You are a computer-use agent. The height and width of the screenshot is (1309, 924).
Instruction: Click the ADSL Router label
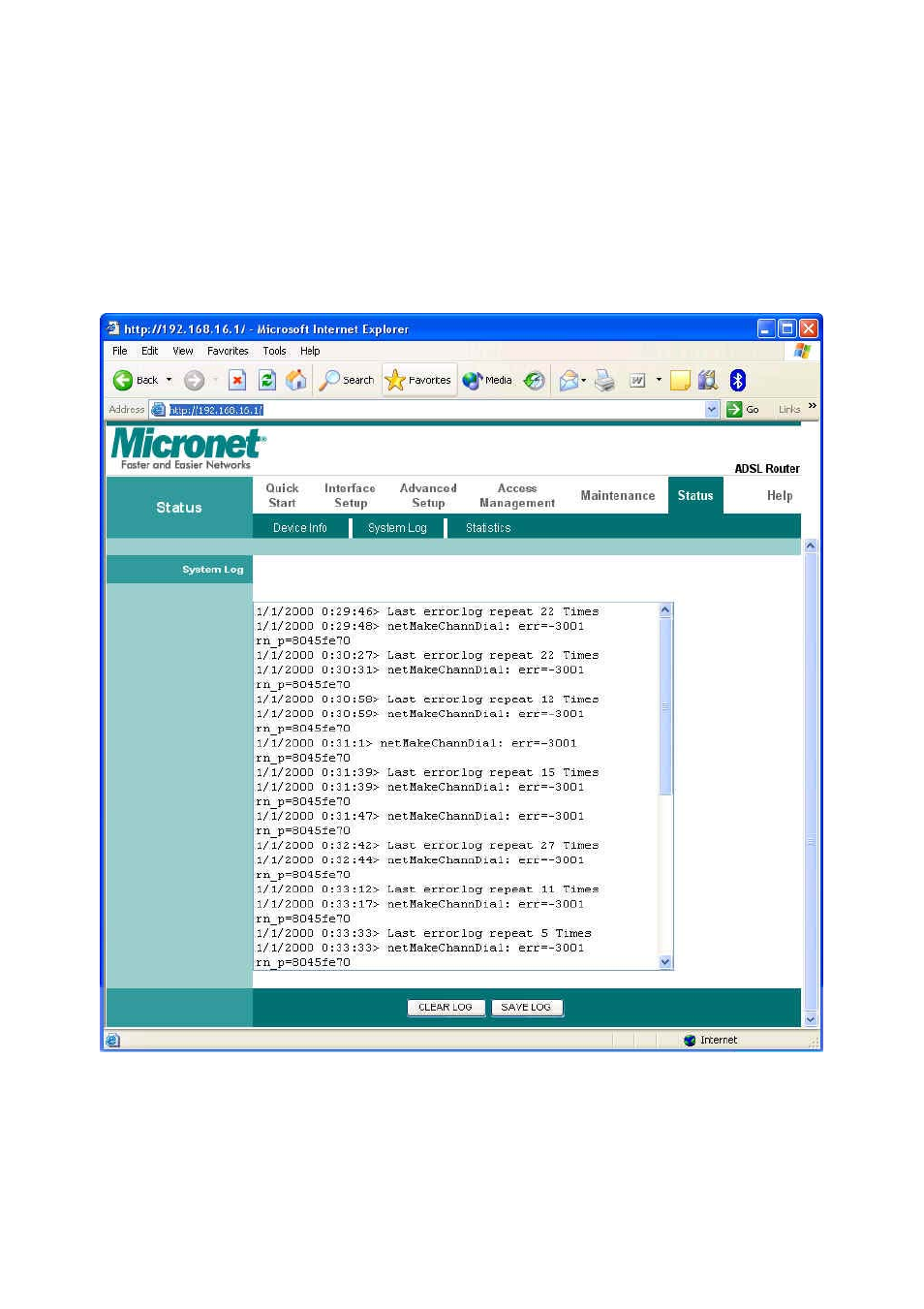pyautogui.click(x=767, y=468)
